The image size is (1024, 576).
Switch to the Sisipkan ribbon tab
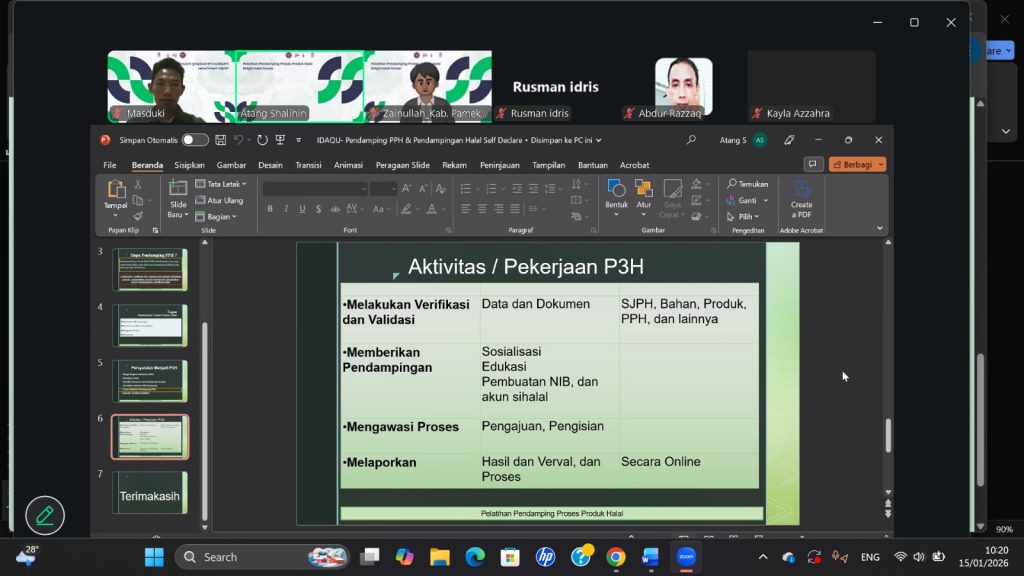(x=189, y=165)
